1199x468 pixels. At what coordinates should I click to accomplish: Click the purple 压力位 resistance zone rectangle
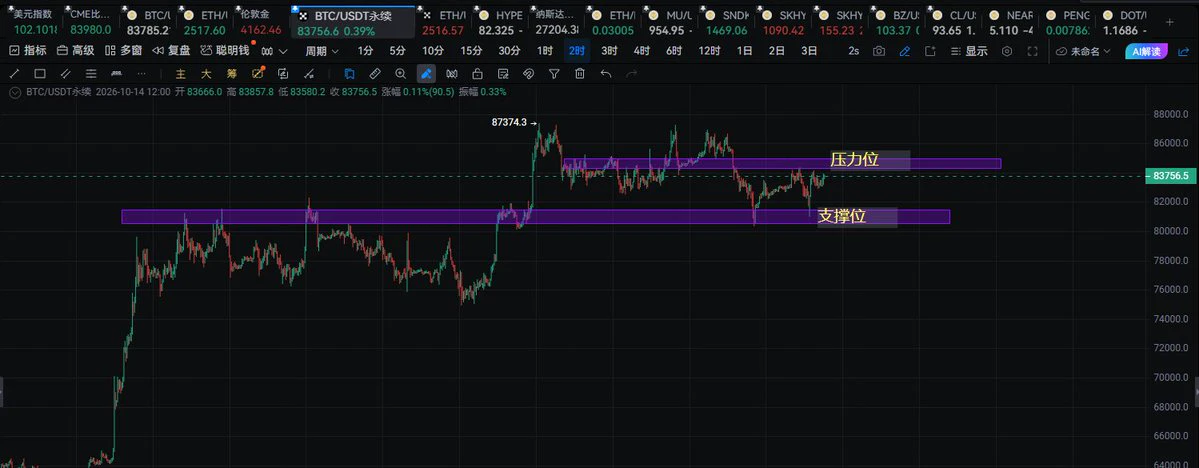781,164
